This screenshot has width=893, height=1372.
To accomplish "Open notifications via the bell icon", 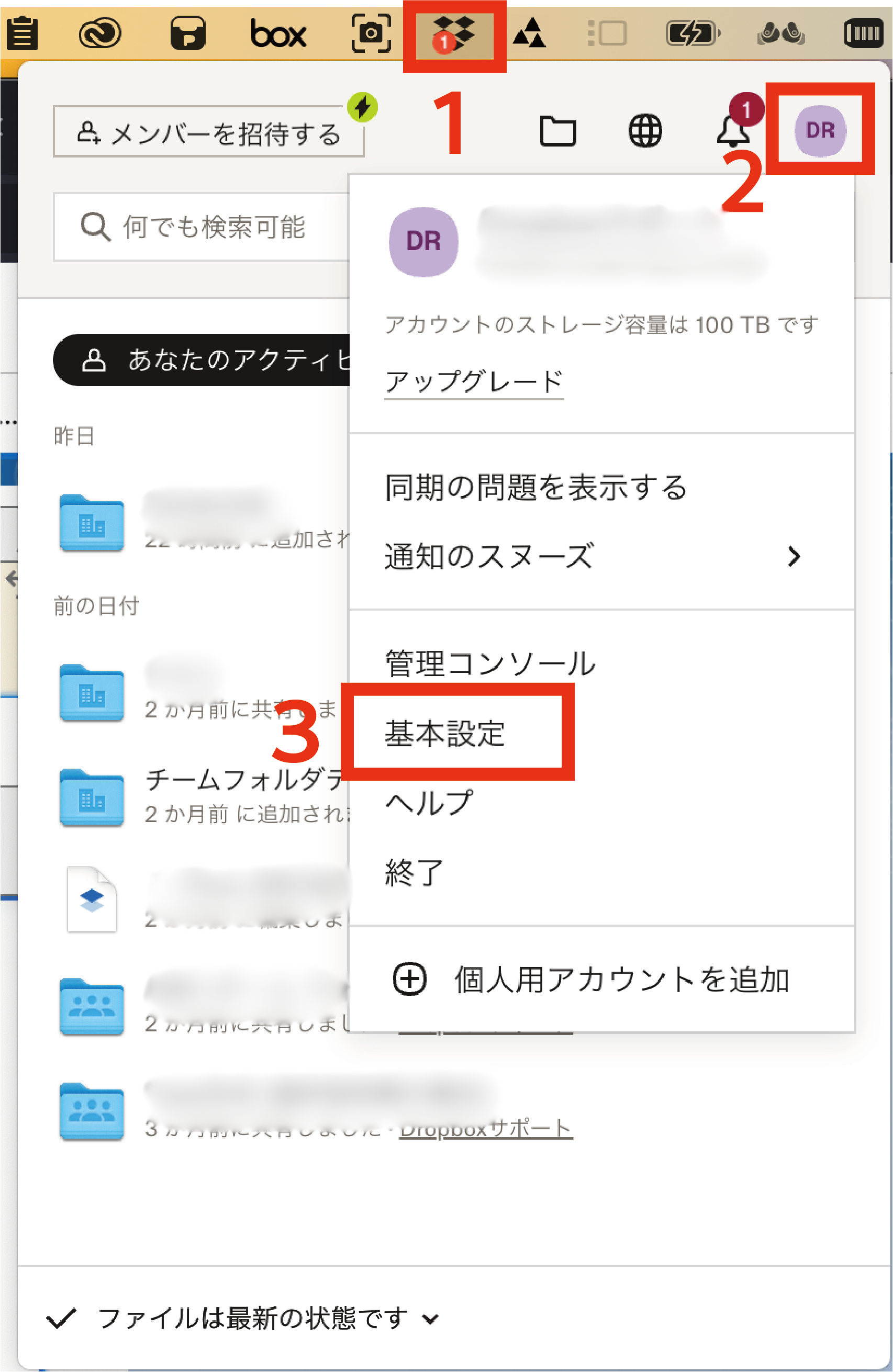I will 733,131.
